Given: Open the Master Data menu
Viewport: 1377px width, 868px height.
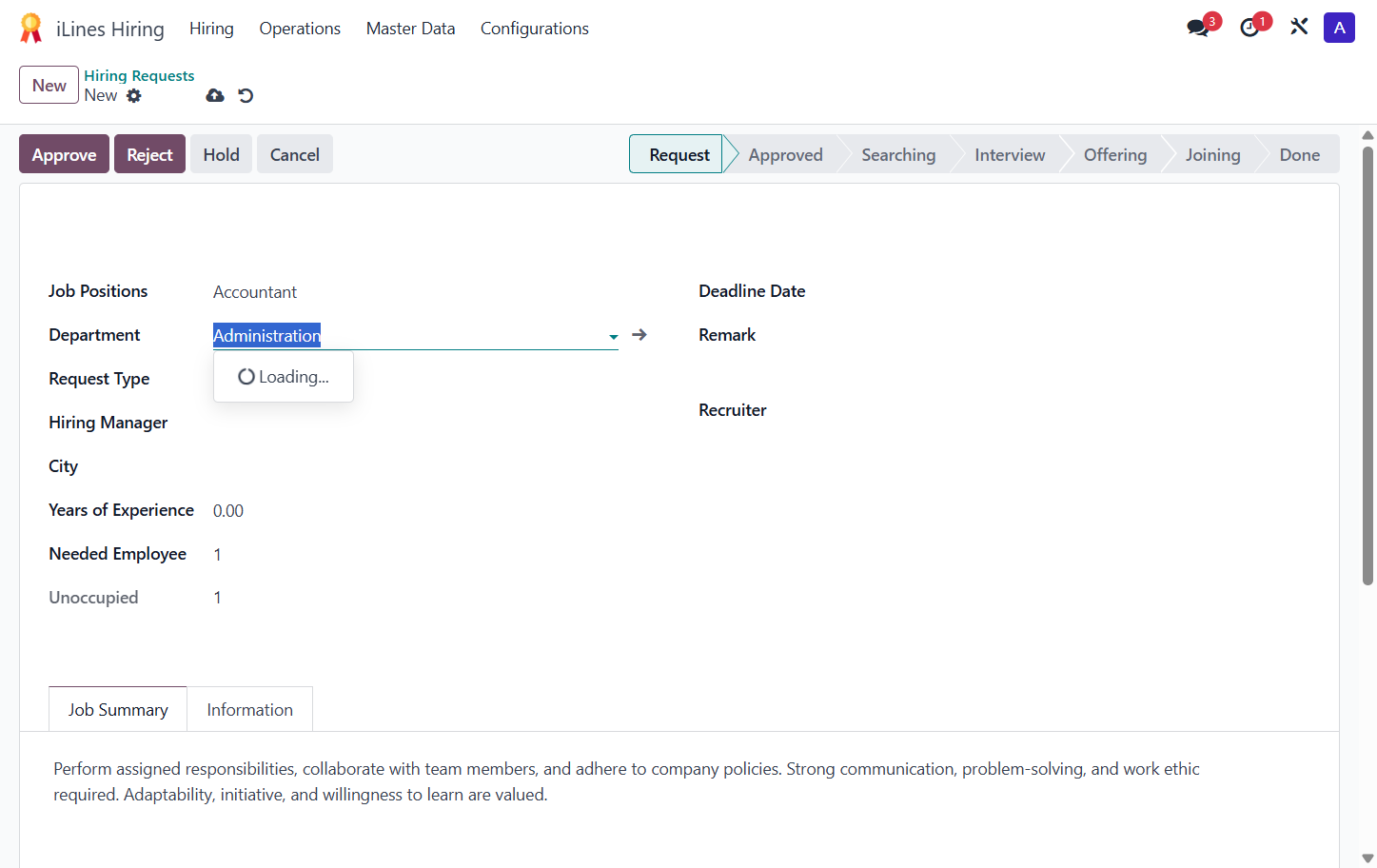Looking at the screenshot, I should click(x=410, y=29).
